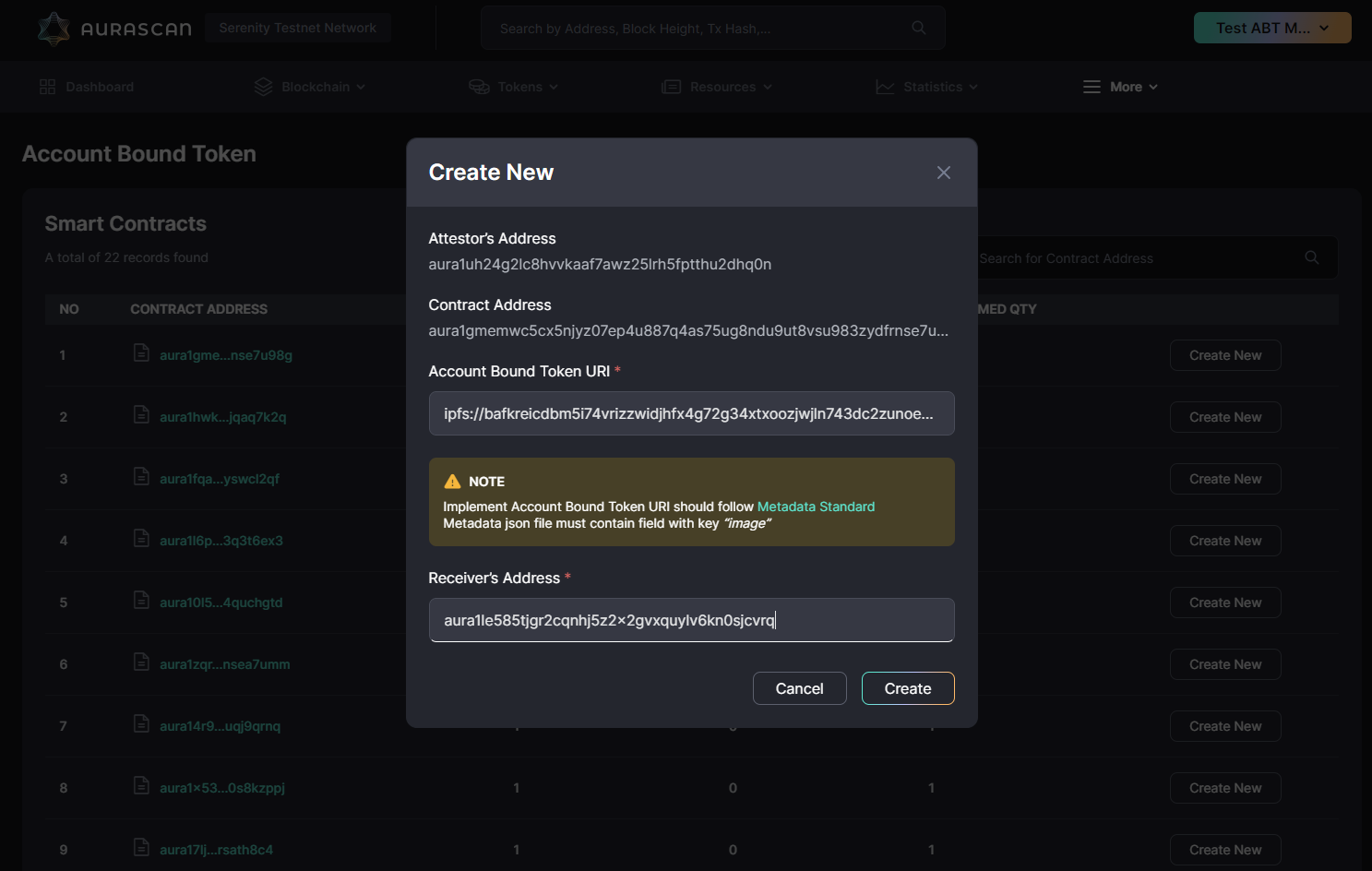The width and height of the screenshot is (1372, 871).
Task: Expand the Statistics menu
Action: pos(926,87)
